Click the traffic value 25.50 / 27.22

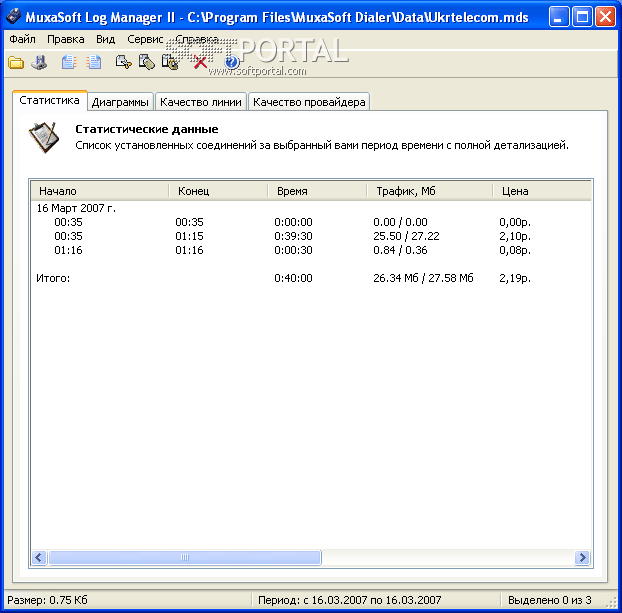[406, 236]
